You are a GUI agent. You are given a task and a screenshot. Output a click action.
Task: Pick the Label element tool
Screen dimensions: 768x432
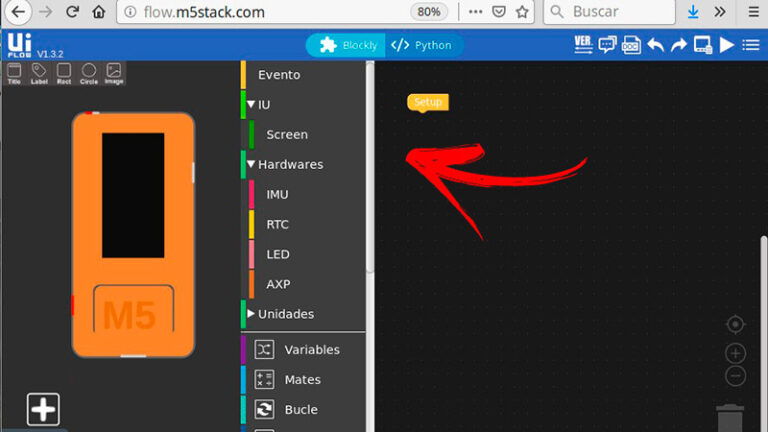[x=39, y=72]
